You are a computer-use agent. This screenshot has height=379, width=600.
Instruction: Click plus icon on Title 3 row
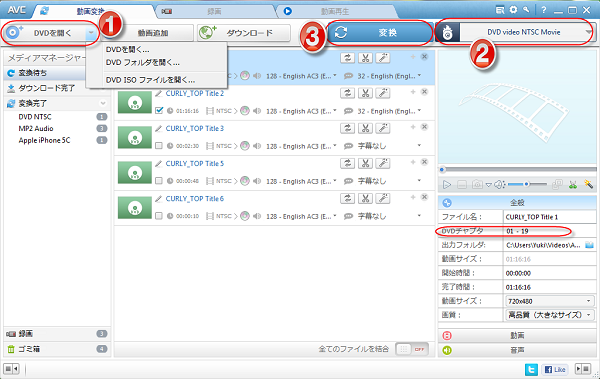tap(413, 127)
